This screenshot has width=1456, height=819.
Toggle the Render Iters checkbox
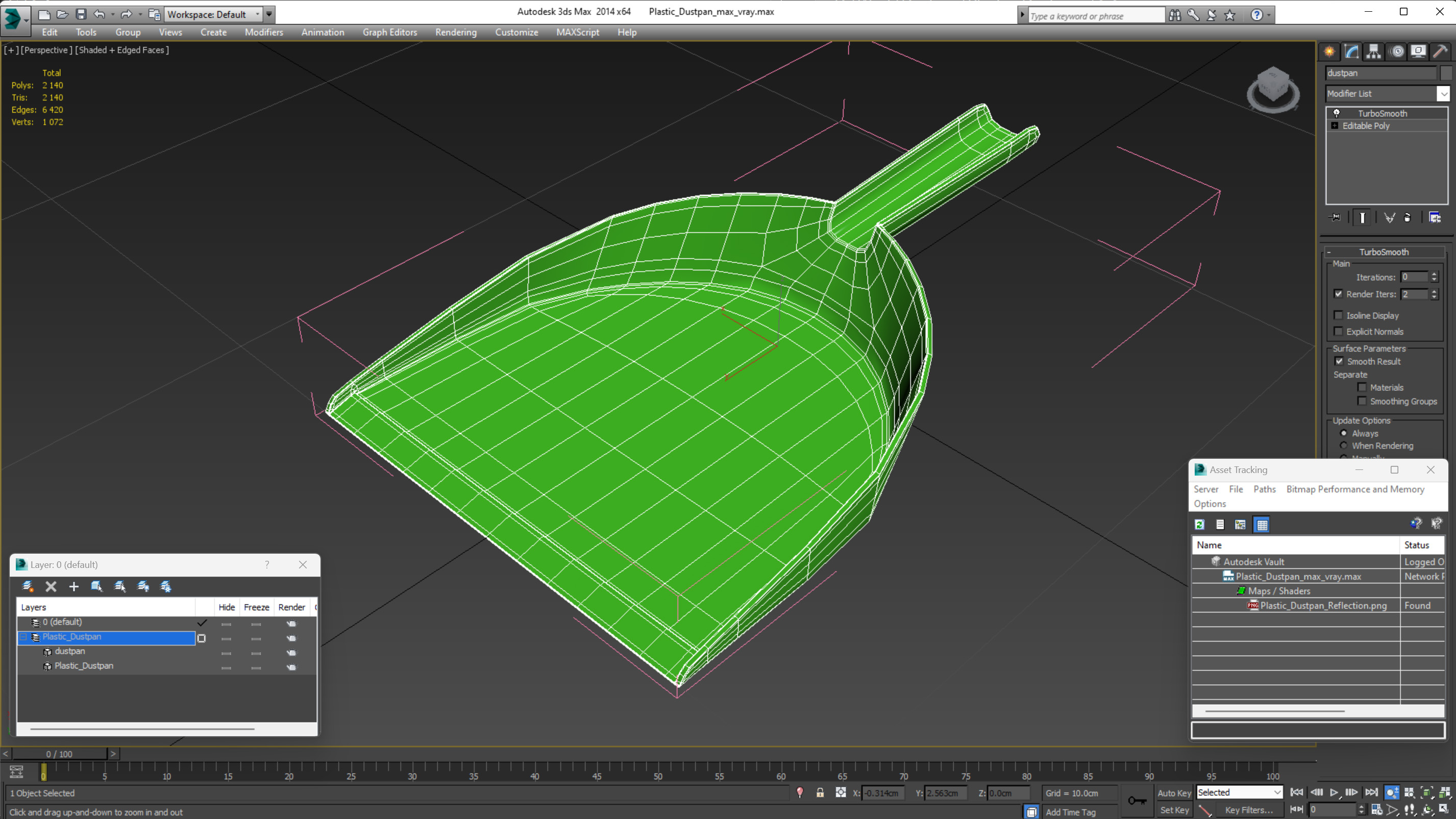pyautogui.click(x=1338, y=294)
